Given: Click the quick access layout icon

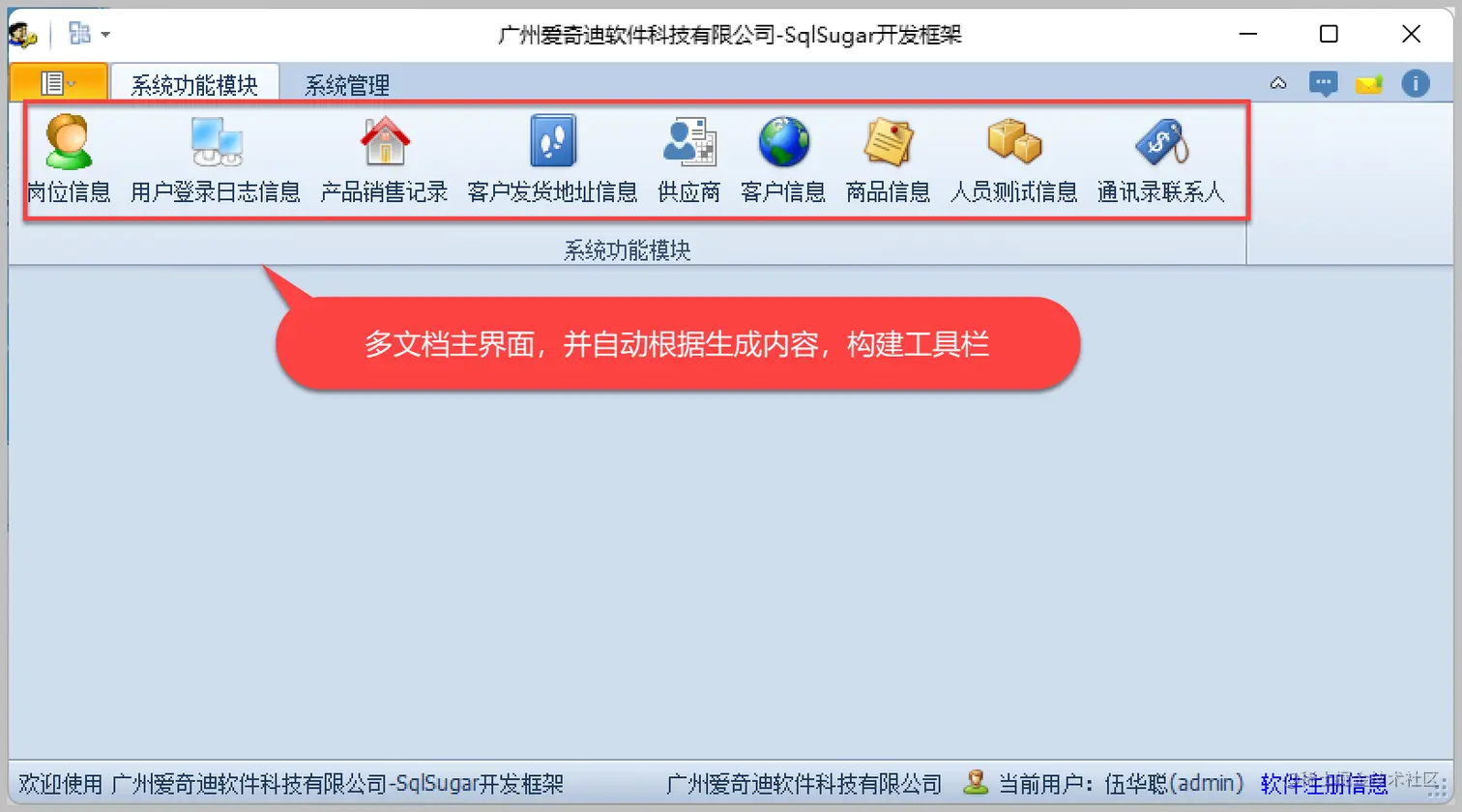Looking at the screenshot, I should click(x=79, y=34).
